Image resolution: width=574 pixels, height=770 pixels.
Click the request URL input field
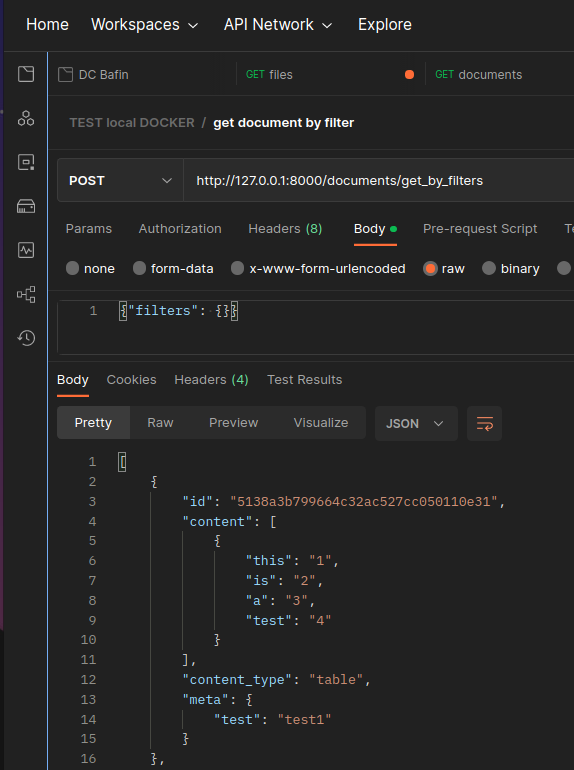(x=378, y=181)
